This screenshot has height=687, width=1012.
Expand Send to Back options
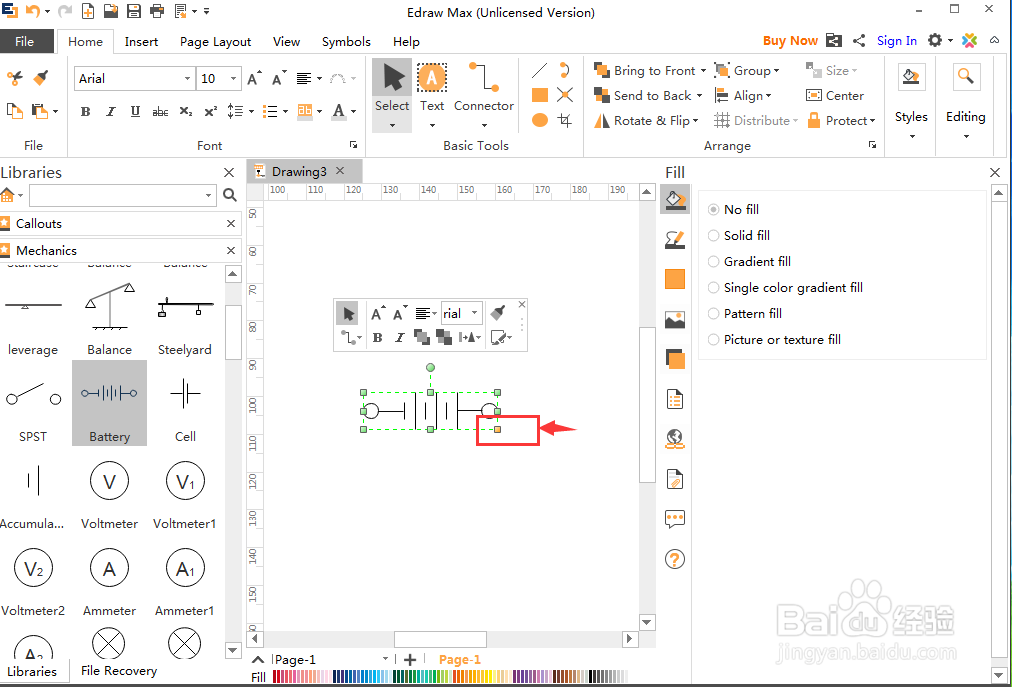click(699, 96)
